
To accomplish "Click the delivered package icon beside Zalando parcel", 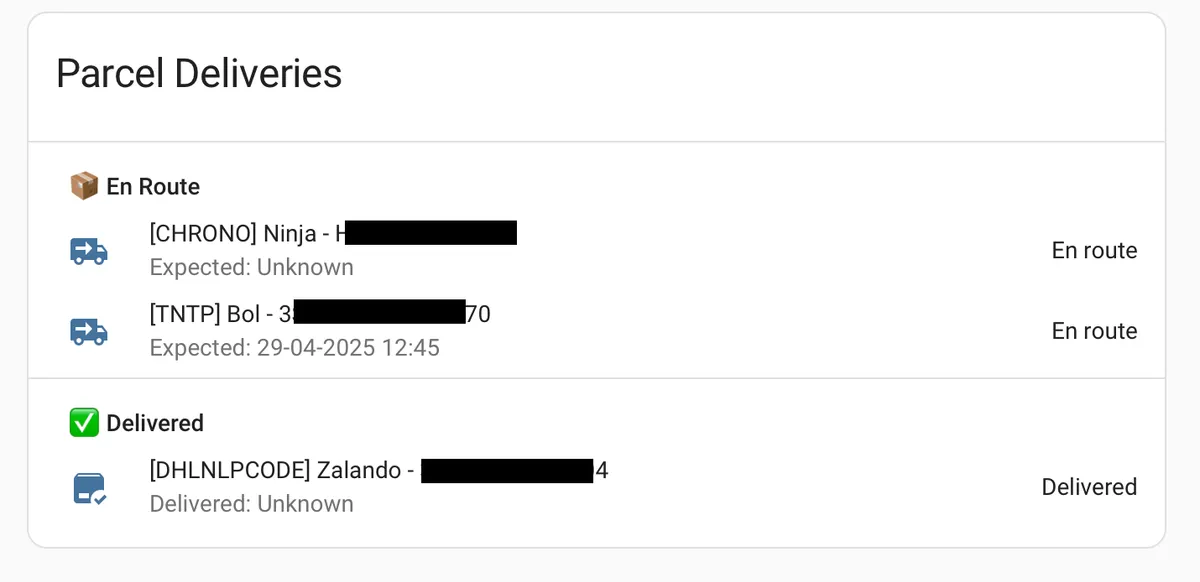I will coord(90,488).
